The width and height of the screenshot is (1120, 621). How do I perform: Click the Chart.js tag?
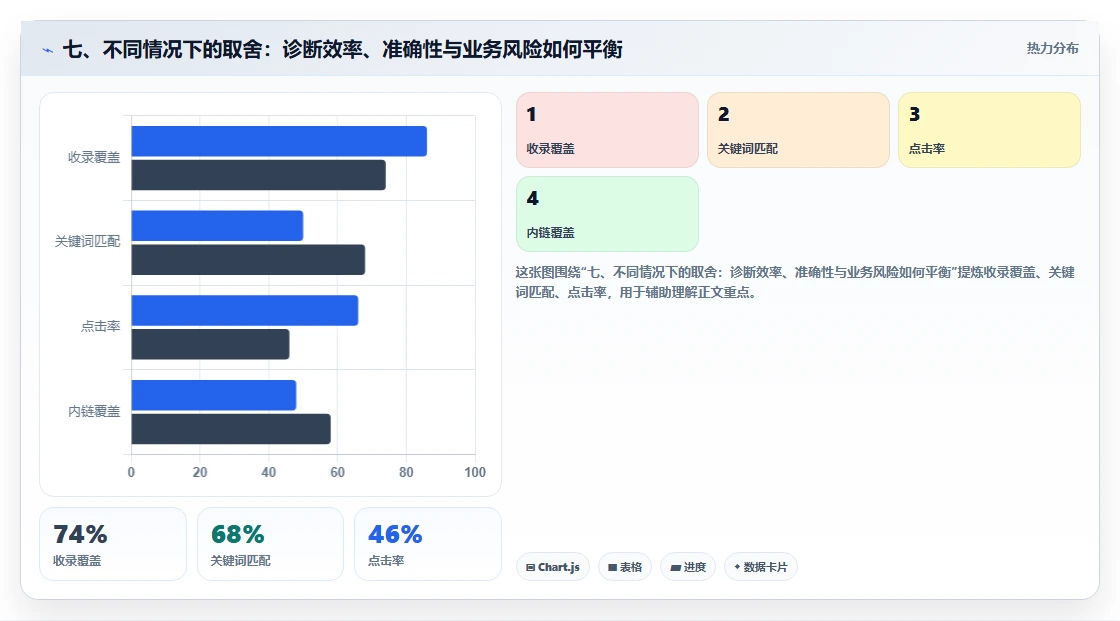pyautogui.click(x=553, y=567)
